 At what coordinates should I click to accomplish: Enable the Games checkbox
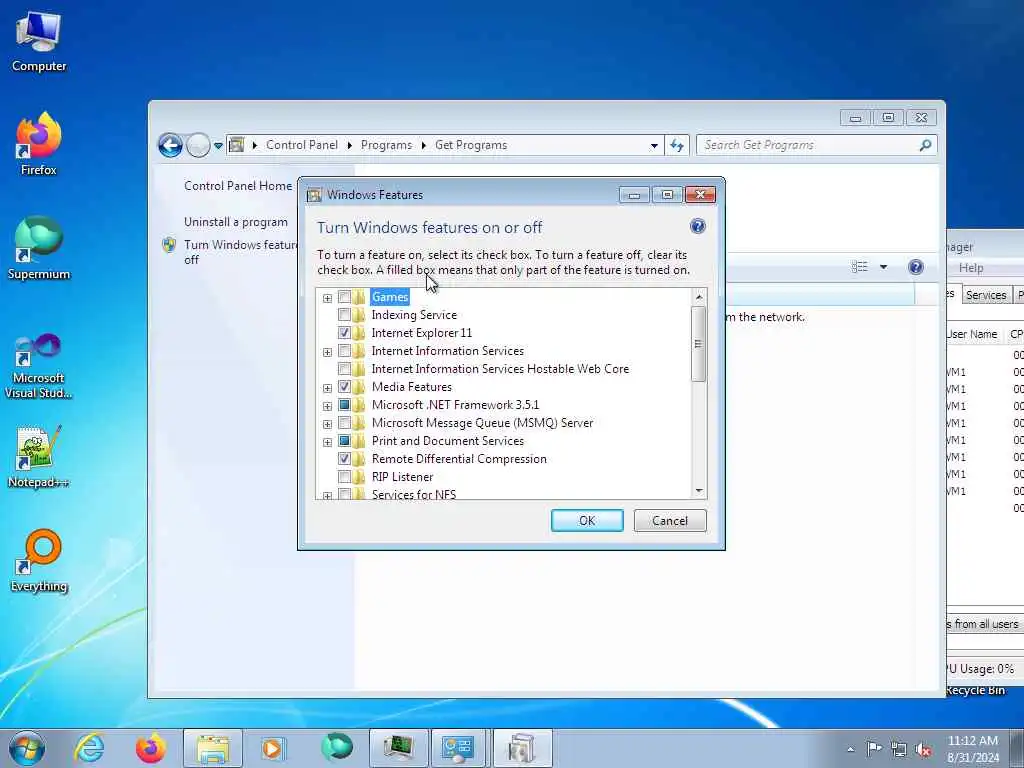click(344, 297)
